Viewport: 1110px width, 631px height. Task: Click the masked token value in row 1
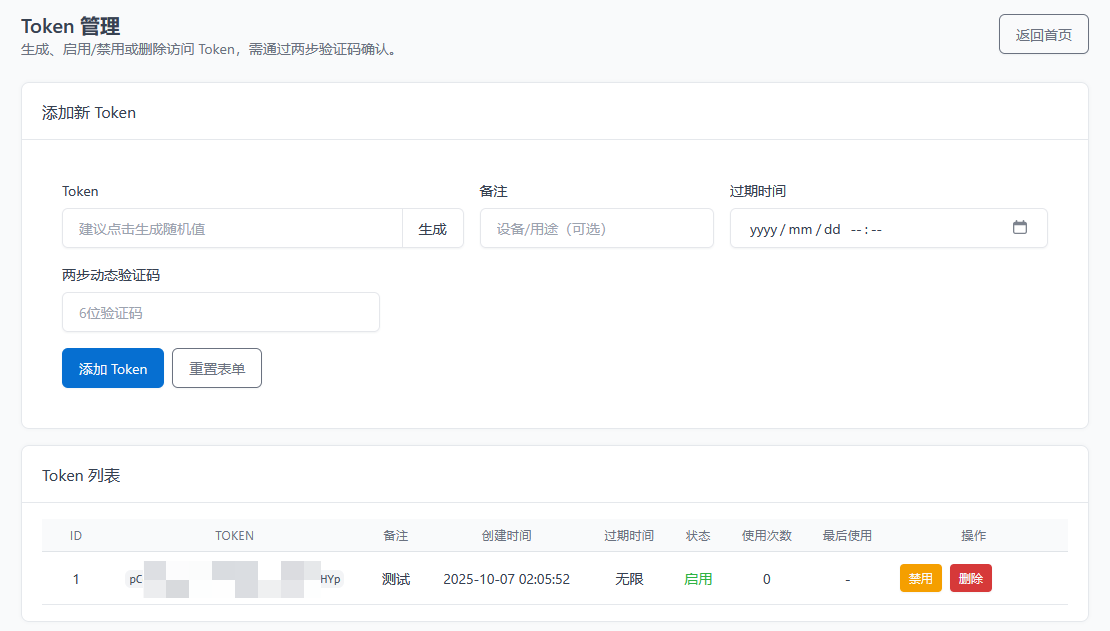click(234, 579)
